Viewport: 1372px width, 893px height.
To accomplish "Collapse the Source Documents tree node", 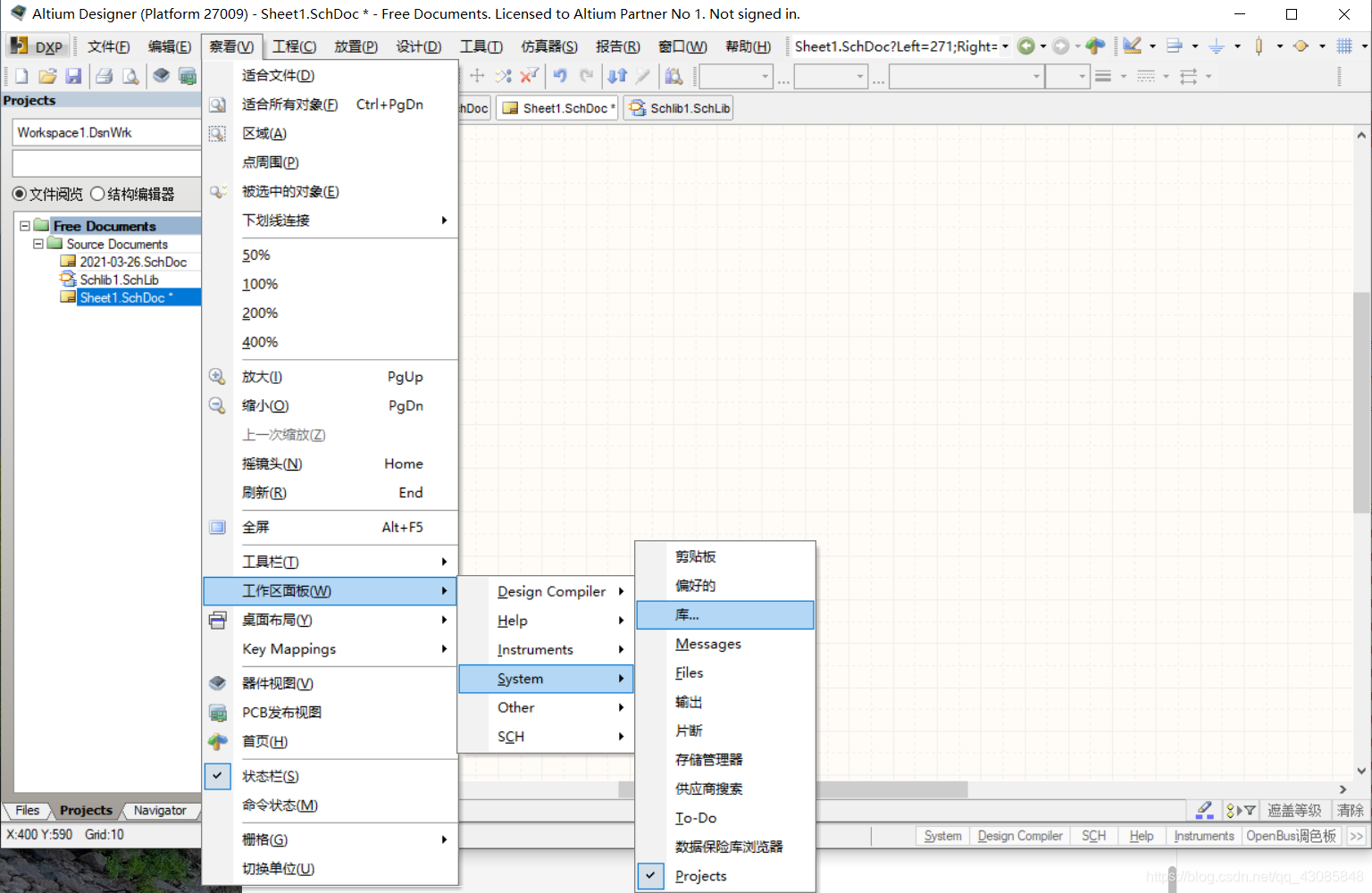I will (x=38, y=244).
